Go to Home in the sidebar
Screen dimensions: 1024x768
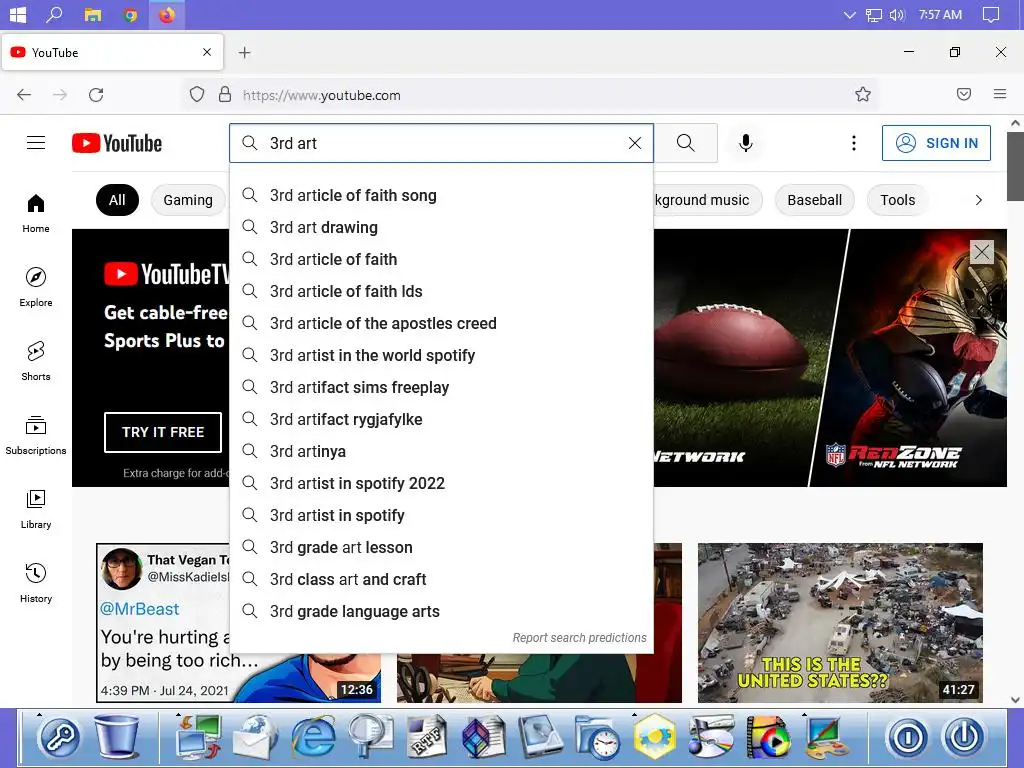(36, 214)
